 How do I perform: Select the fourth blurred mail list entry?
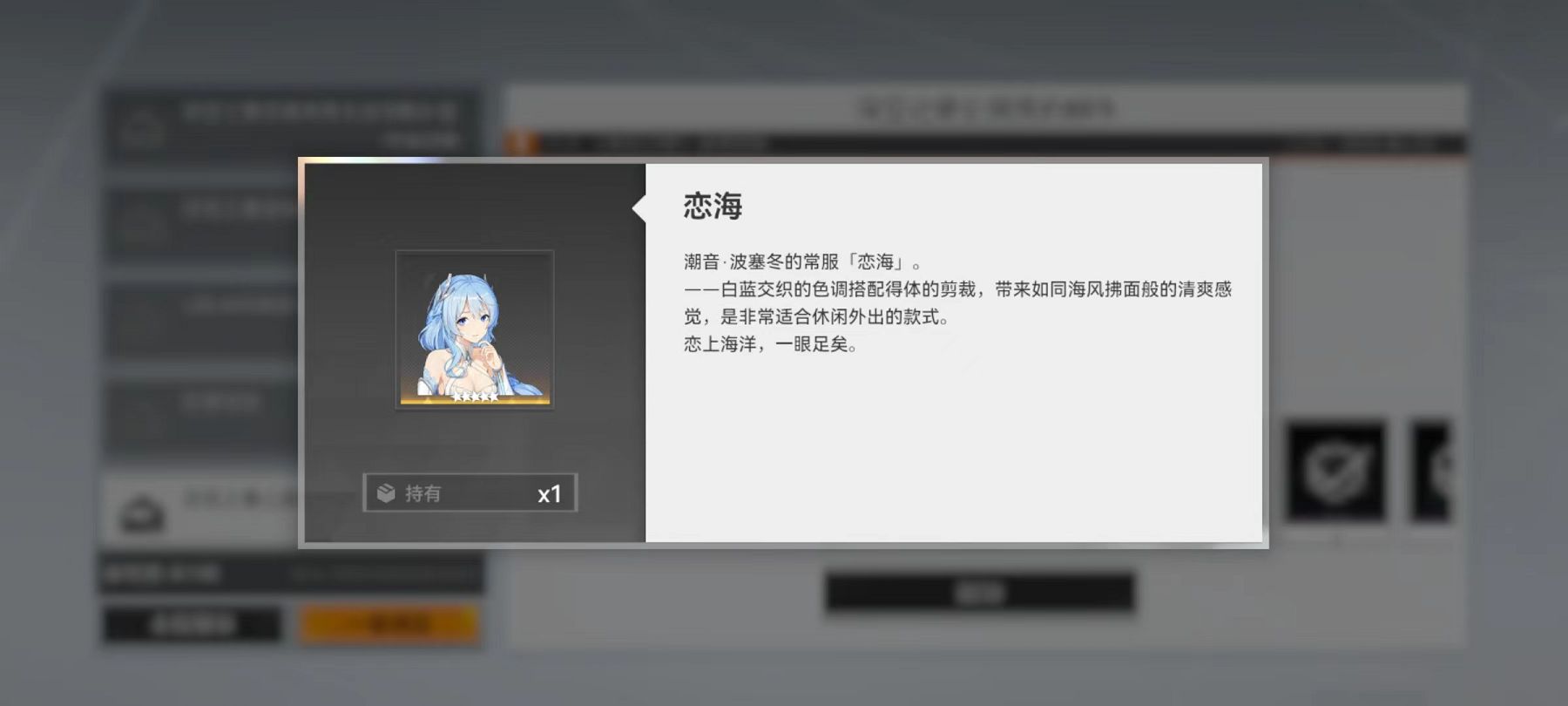[202, 413]
